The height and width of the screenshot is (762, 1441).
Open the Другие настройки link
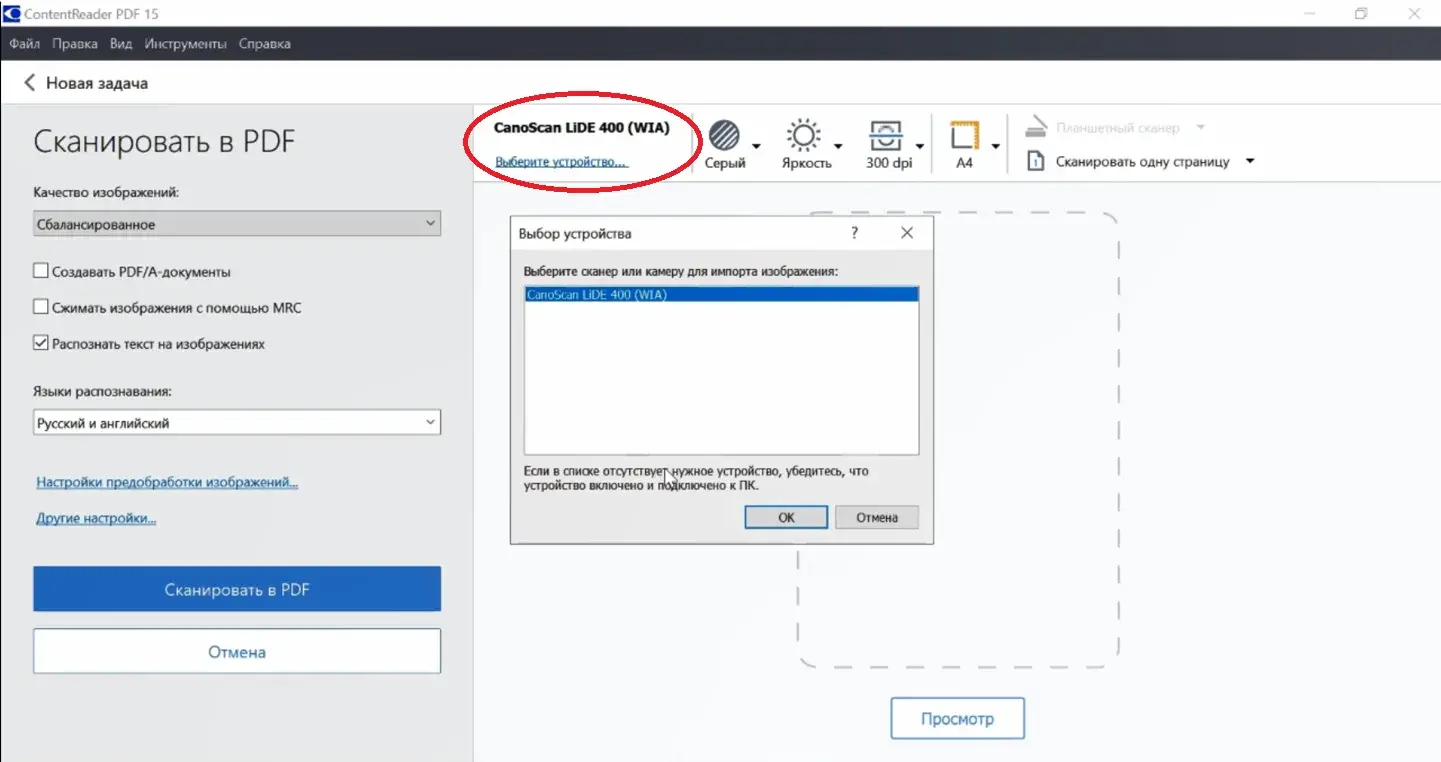point(96,518)
